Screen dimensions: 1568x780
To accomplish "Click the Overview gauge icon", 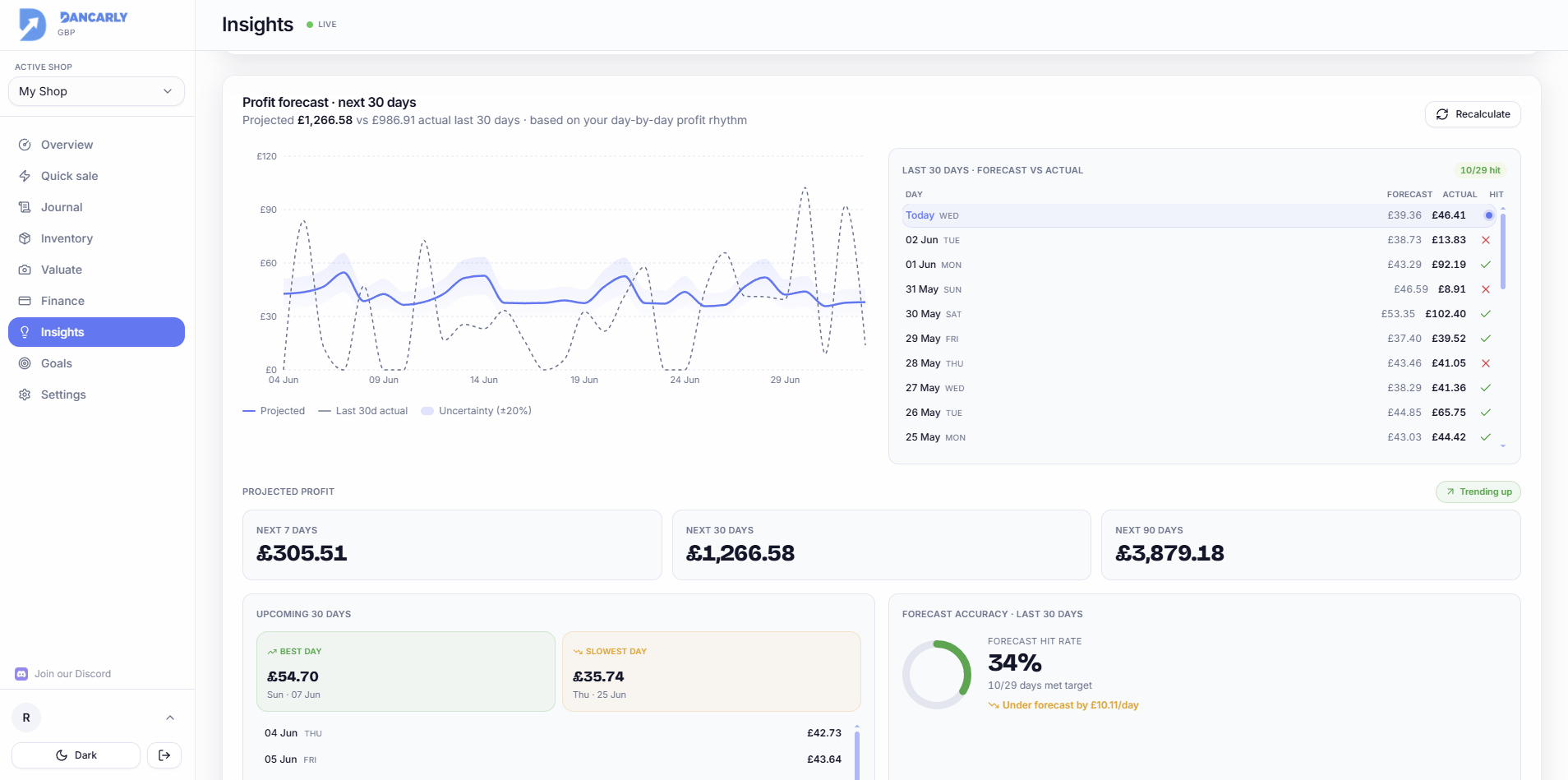I will click(25, 145).
